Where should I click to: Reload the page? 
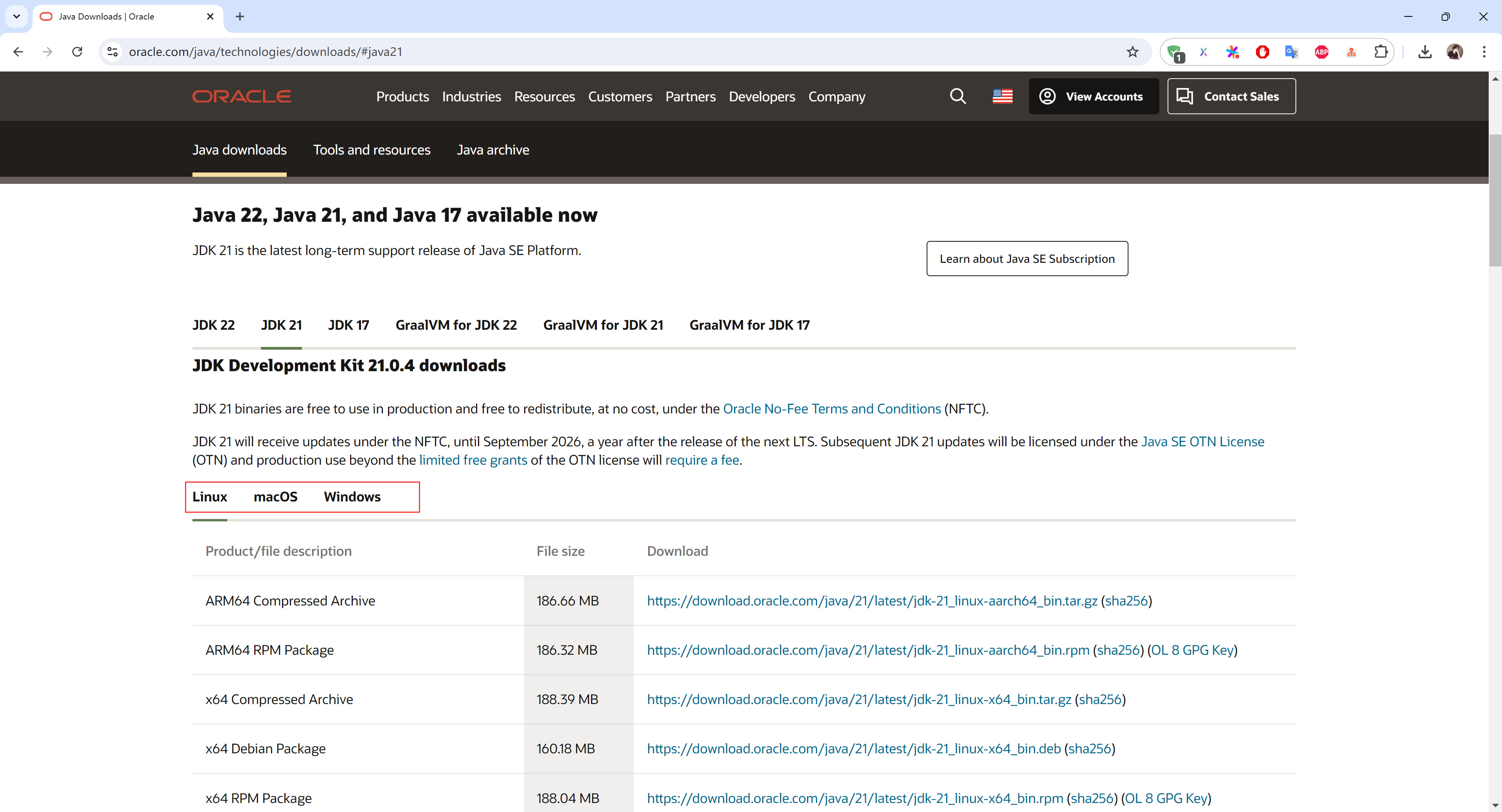77,52
